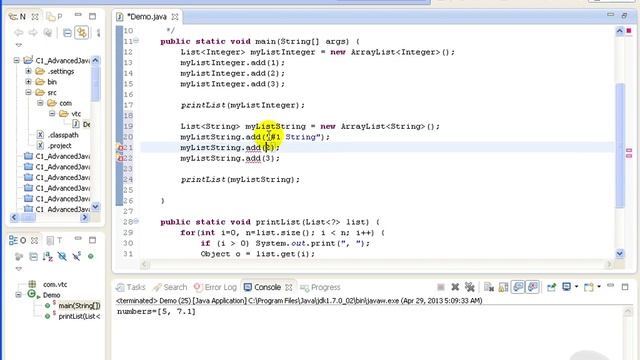Close the Demo.java editor tab
This screenshot has height=360, width=640.
pos(175,17)
